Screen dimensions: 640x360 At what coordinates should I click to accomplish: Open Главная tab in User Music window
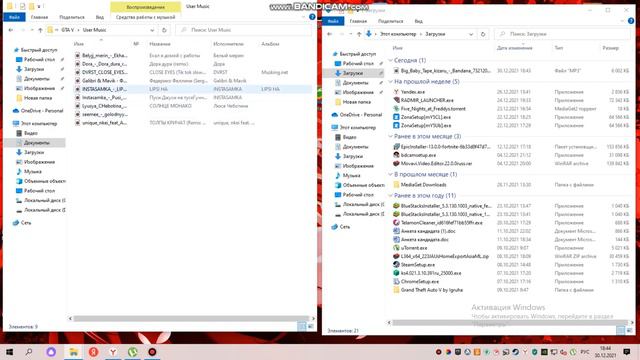click(x=40, y=17)
